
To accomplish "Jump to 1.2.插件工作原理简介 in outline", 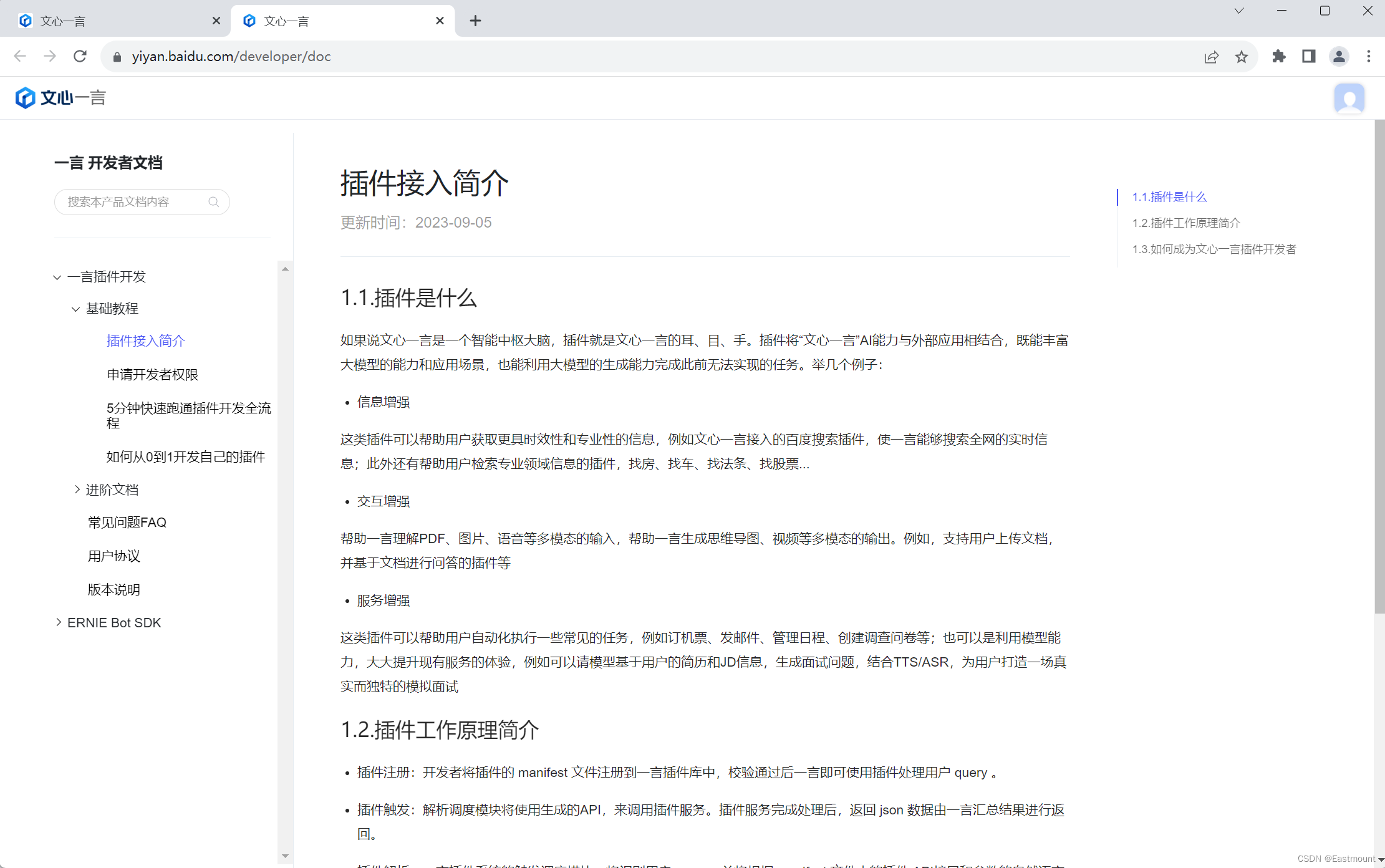I will coord(1186,223).
